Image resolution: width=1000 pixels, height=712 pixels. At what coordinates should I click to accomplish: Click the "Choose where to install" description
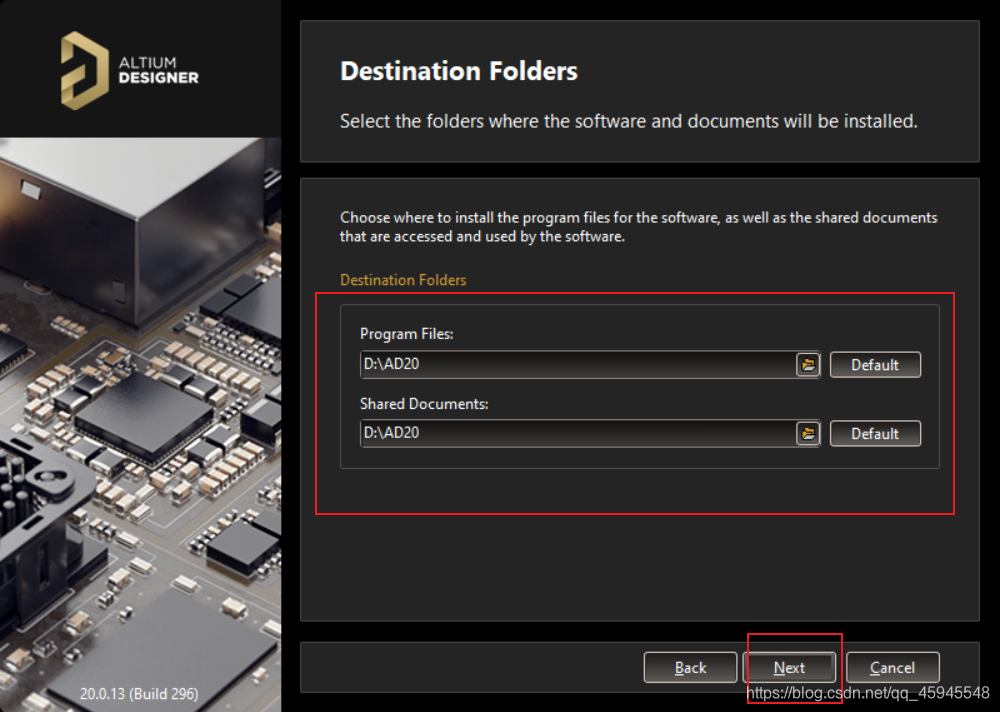(x=638, y=227)
